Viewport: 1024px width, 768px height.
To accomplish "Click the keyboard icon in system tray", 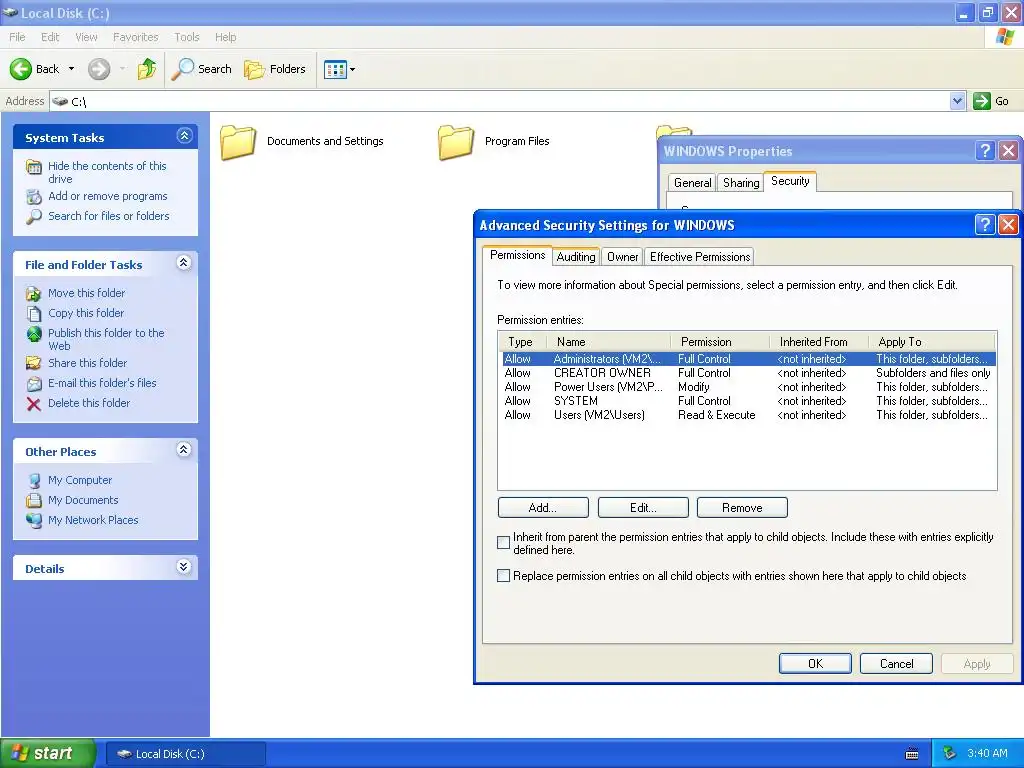I will (912, 754).
